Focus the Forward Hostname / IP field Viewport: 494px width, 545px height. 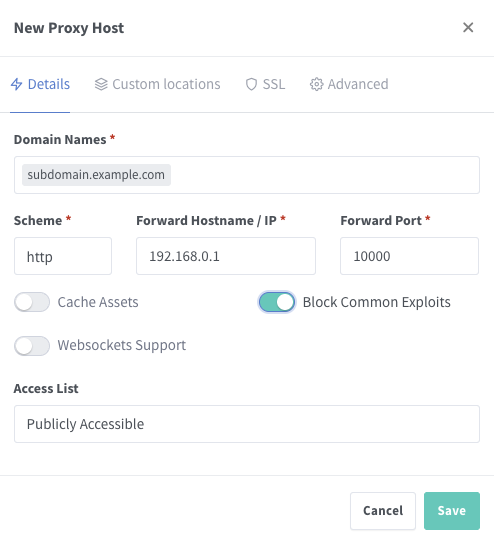pos(226,256)
